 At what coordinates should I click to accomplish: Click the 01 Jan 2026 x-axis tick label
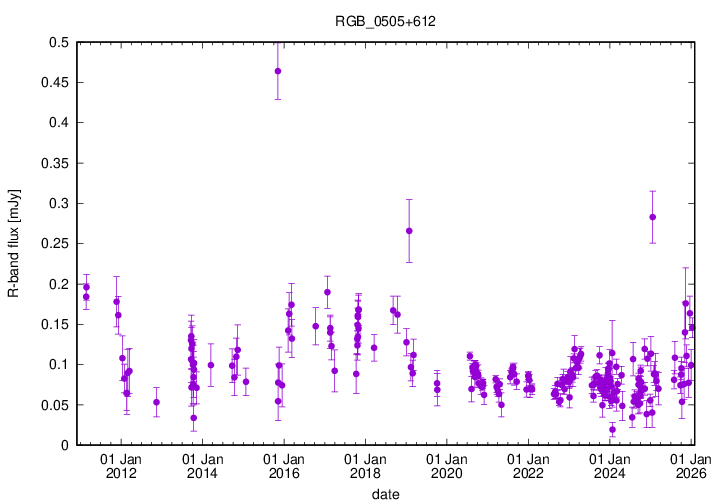pyautogui.click(x=690, y=466)
